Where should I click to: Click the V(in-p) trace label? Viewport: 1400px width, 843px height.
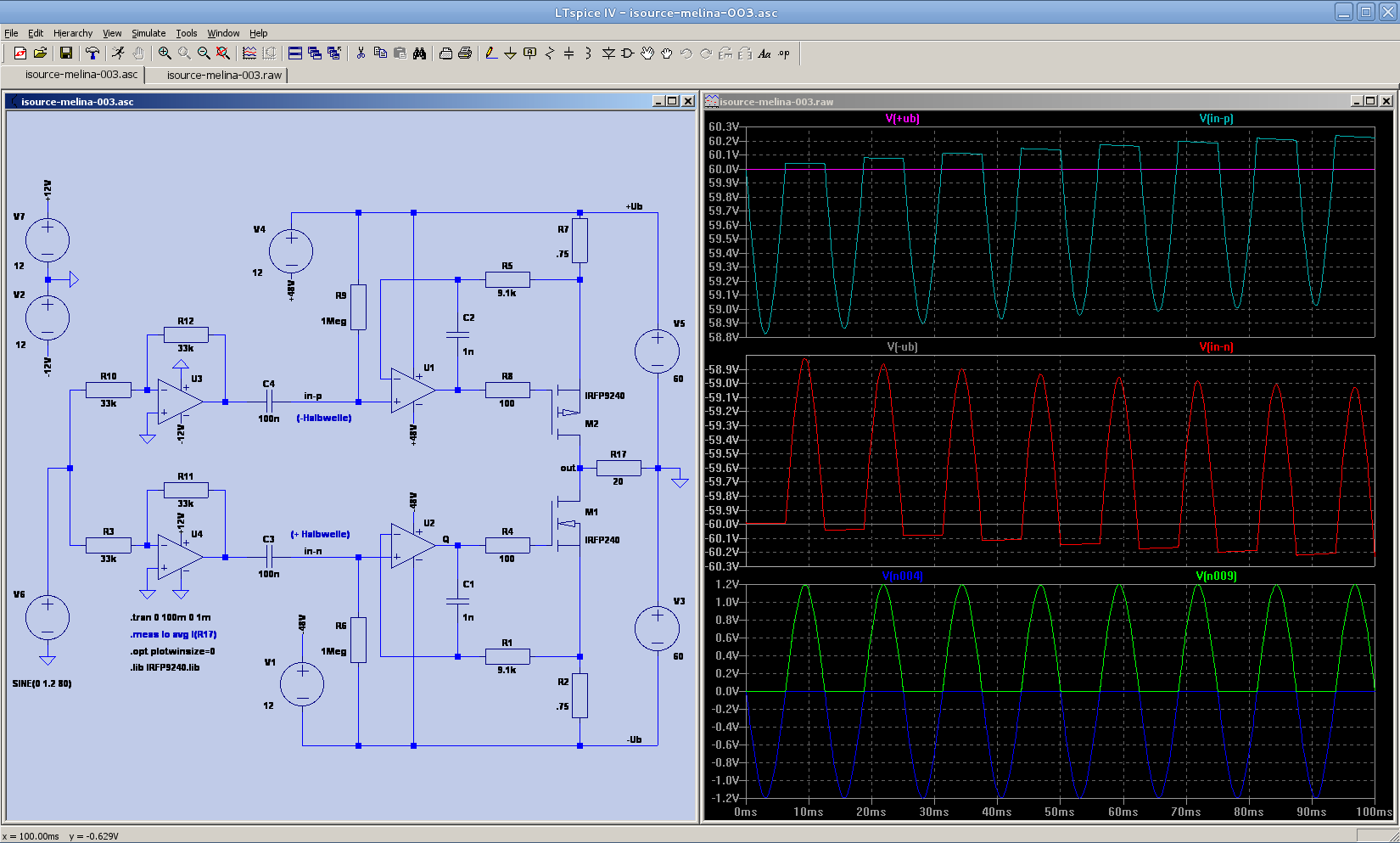click(x=1216, y=119)
